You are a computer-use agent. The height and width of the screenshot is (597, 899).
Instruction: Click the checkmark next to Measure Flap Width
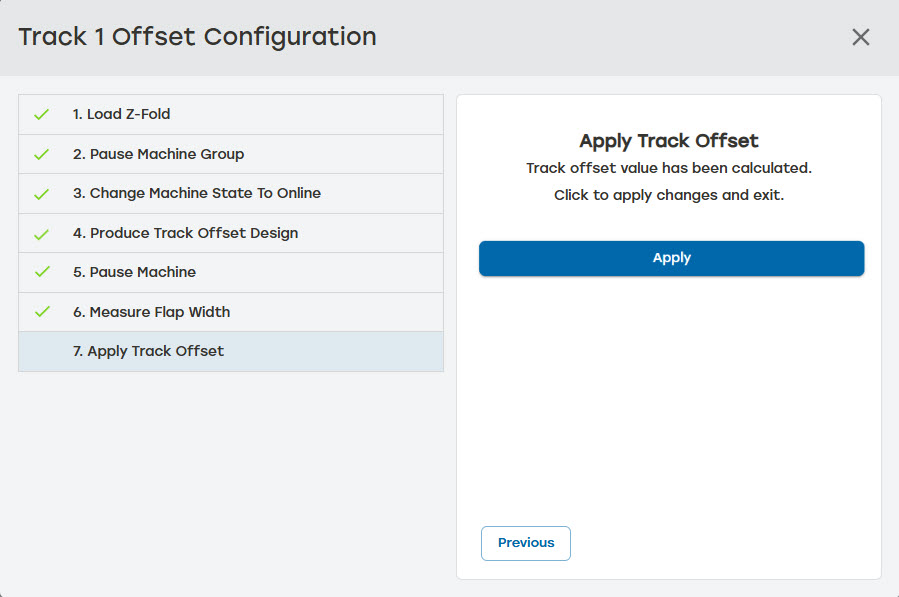(x=41, y=311)
